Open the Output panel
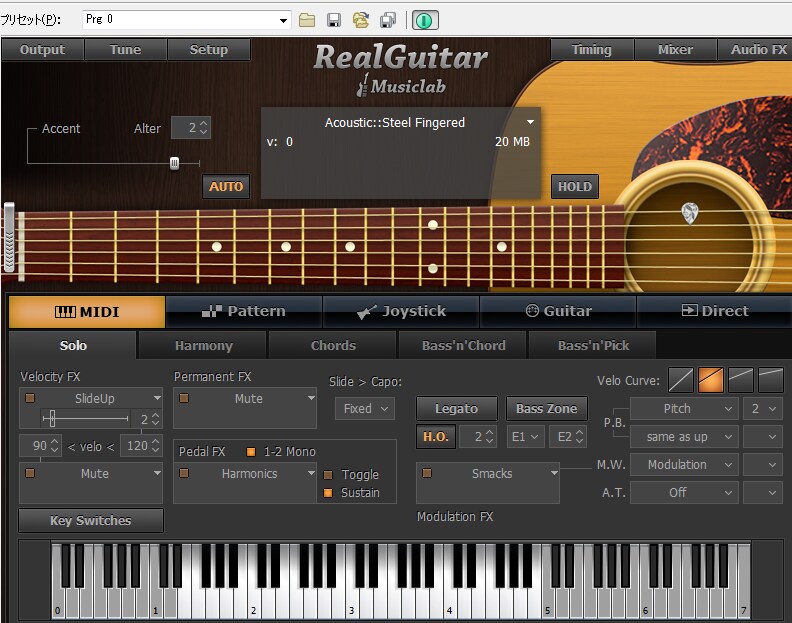 tap(42, 50)
